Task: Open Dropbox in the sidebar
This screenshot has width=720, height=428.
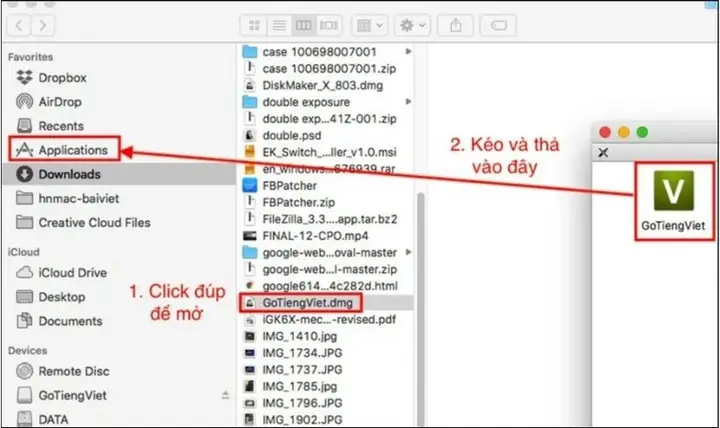Action: click(62, 78)
